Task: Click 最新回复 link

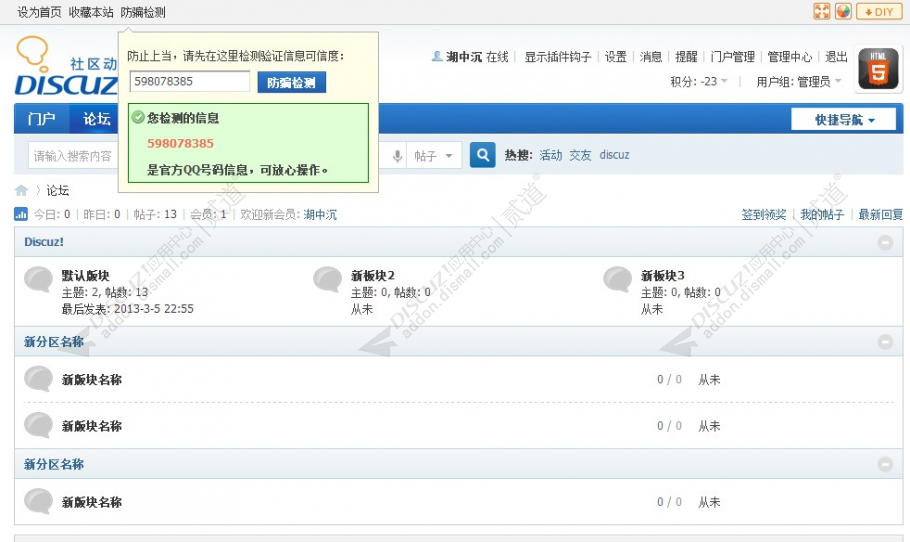Action: tap(880, 215)
